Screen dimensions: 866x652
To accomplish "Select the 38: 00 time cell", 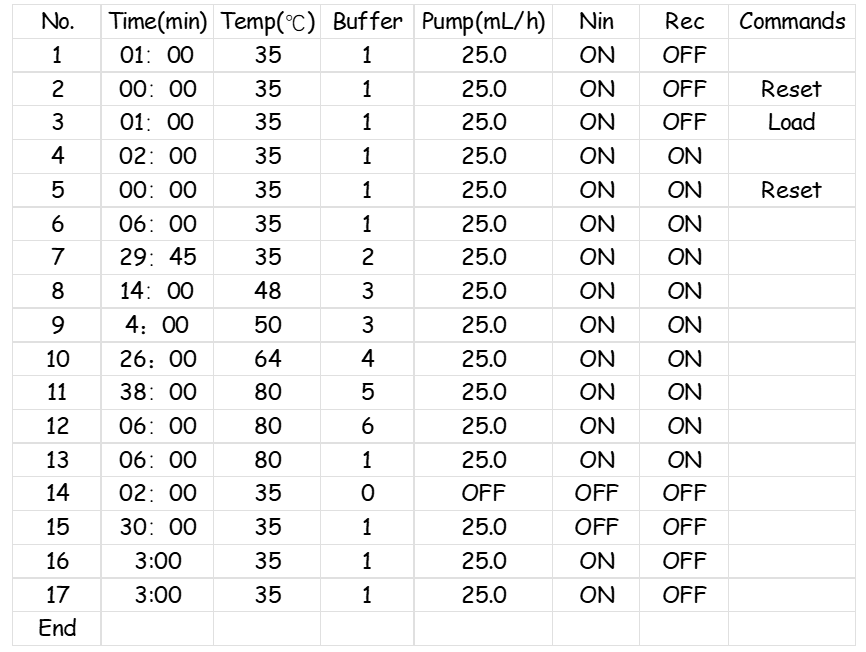I will tap(157, 393).
